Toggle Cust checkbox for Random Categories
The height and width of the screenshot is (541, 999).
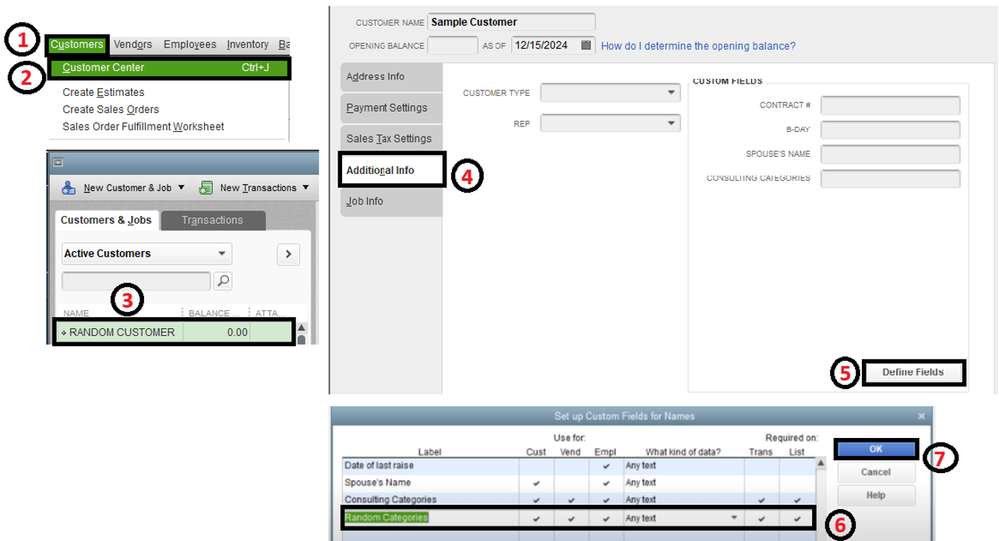[x=536, y=518]
